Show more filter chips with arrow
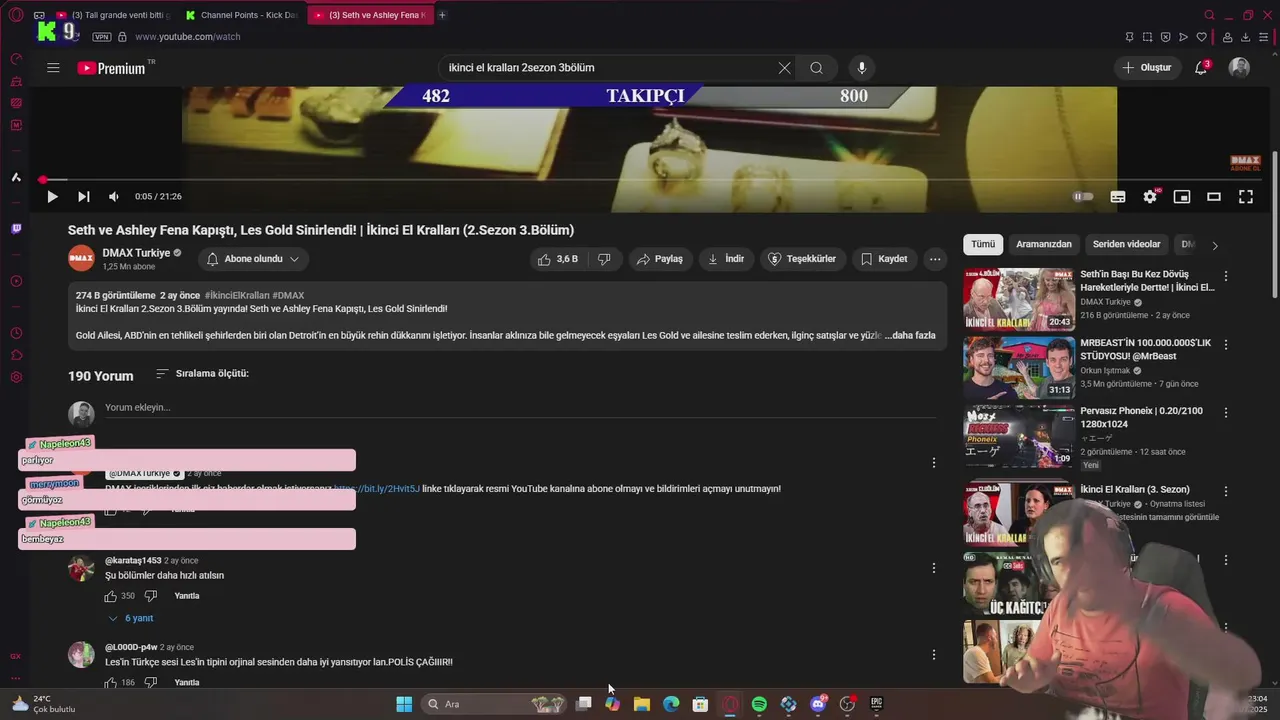 1215,245
